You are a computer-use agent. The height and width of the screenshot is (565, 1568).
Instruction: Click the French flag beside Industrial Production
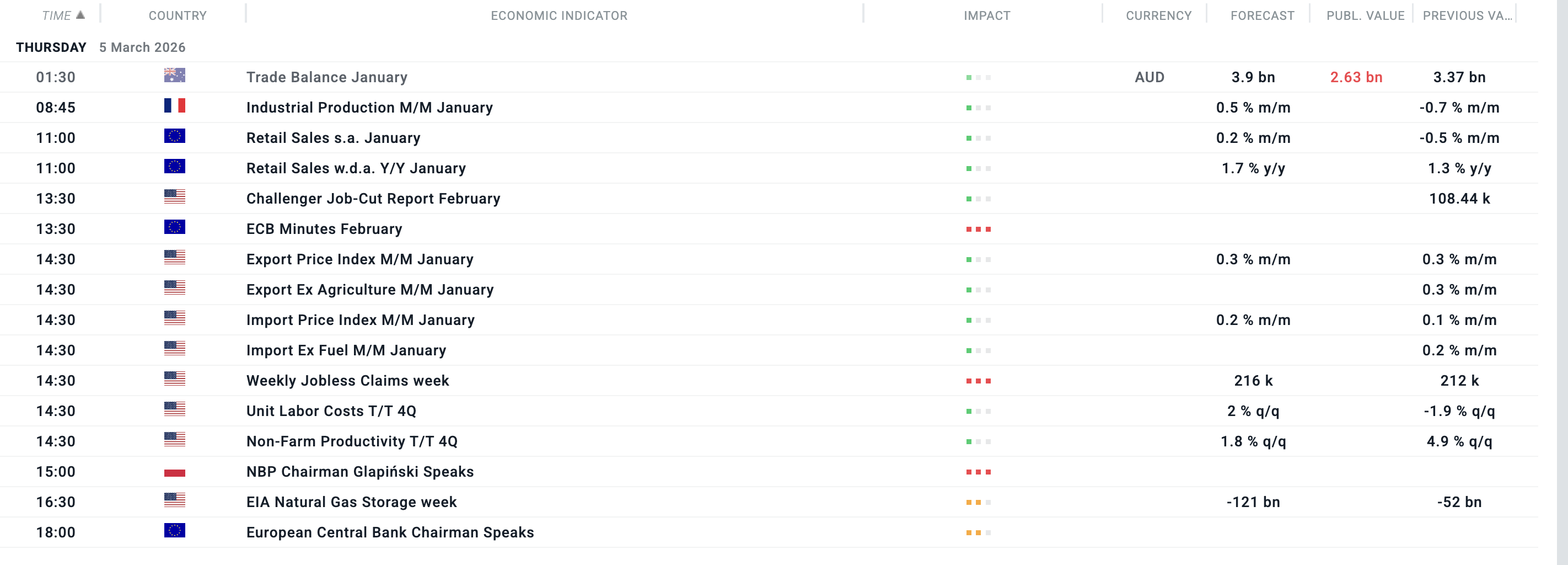click(175, 106)
